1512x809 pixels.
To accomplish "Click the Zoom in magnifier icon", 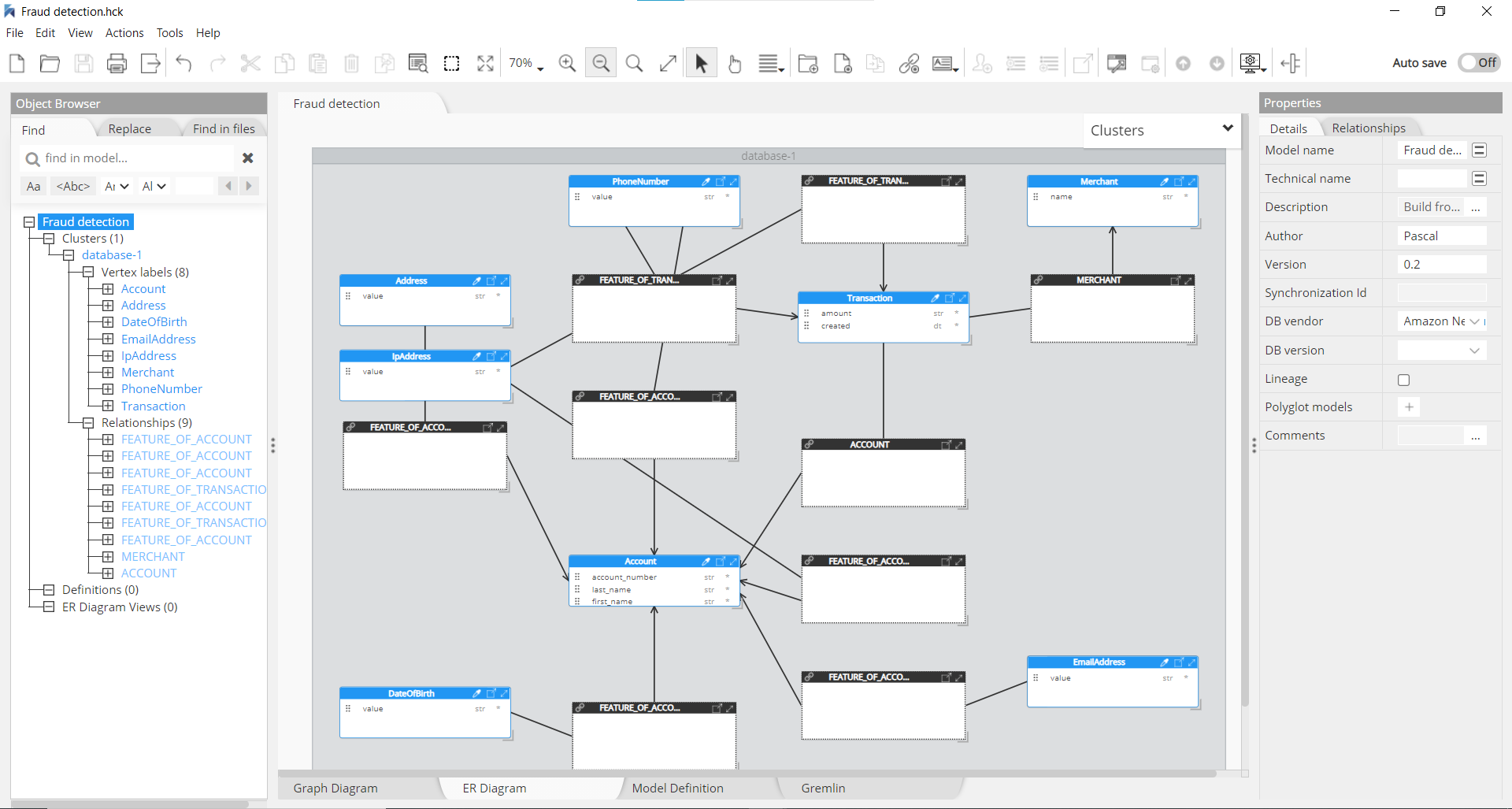I will click(x=567, y=64).
